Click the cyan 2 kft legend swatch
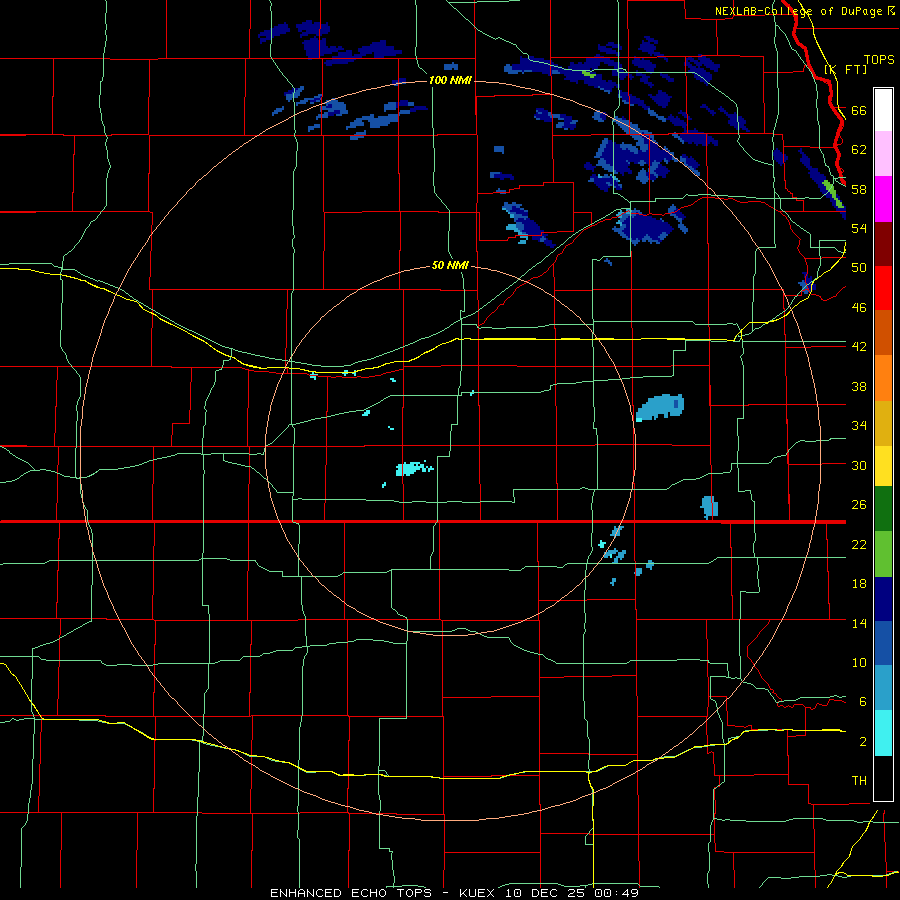The width and height of the screenshot is (900, 900). (883, 733)
